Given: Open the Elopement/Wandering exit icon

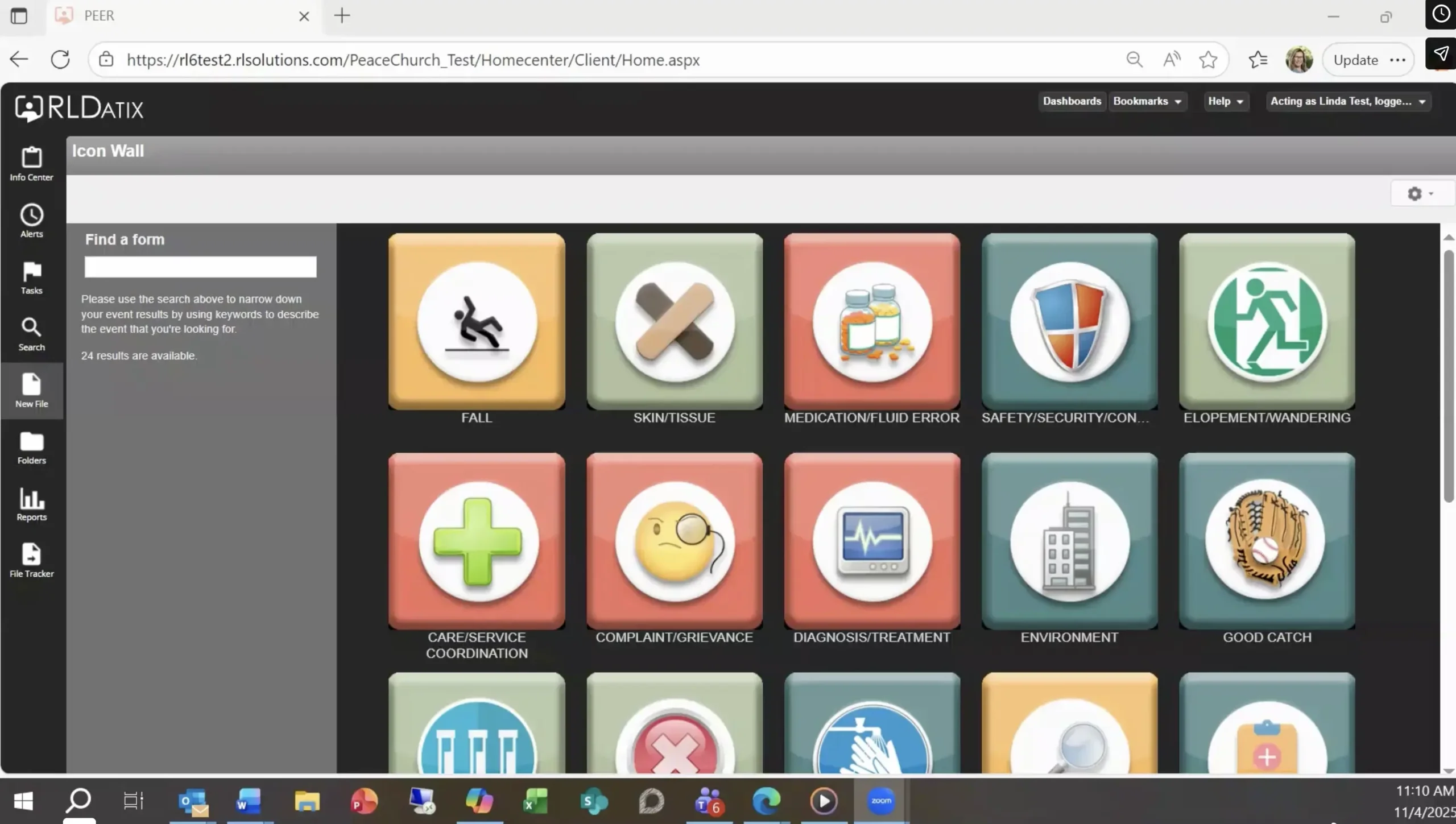Looking at the screenshot, I should [1267, 321].
